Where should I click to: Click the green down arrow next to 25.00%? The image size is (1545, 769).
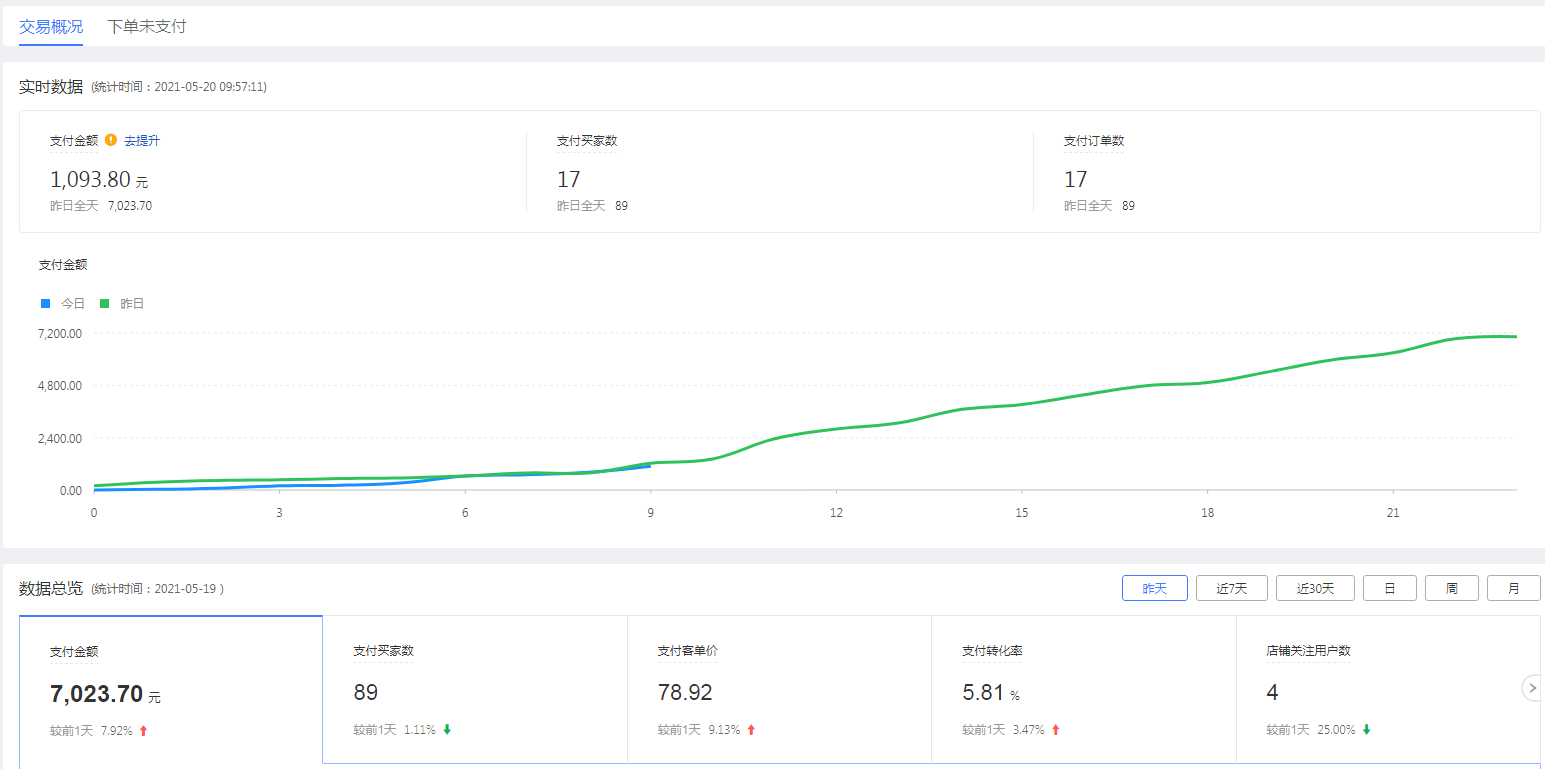(1366, 730)
